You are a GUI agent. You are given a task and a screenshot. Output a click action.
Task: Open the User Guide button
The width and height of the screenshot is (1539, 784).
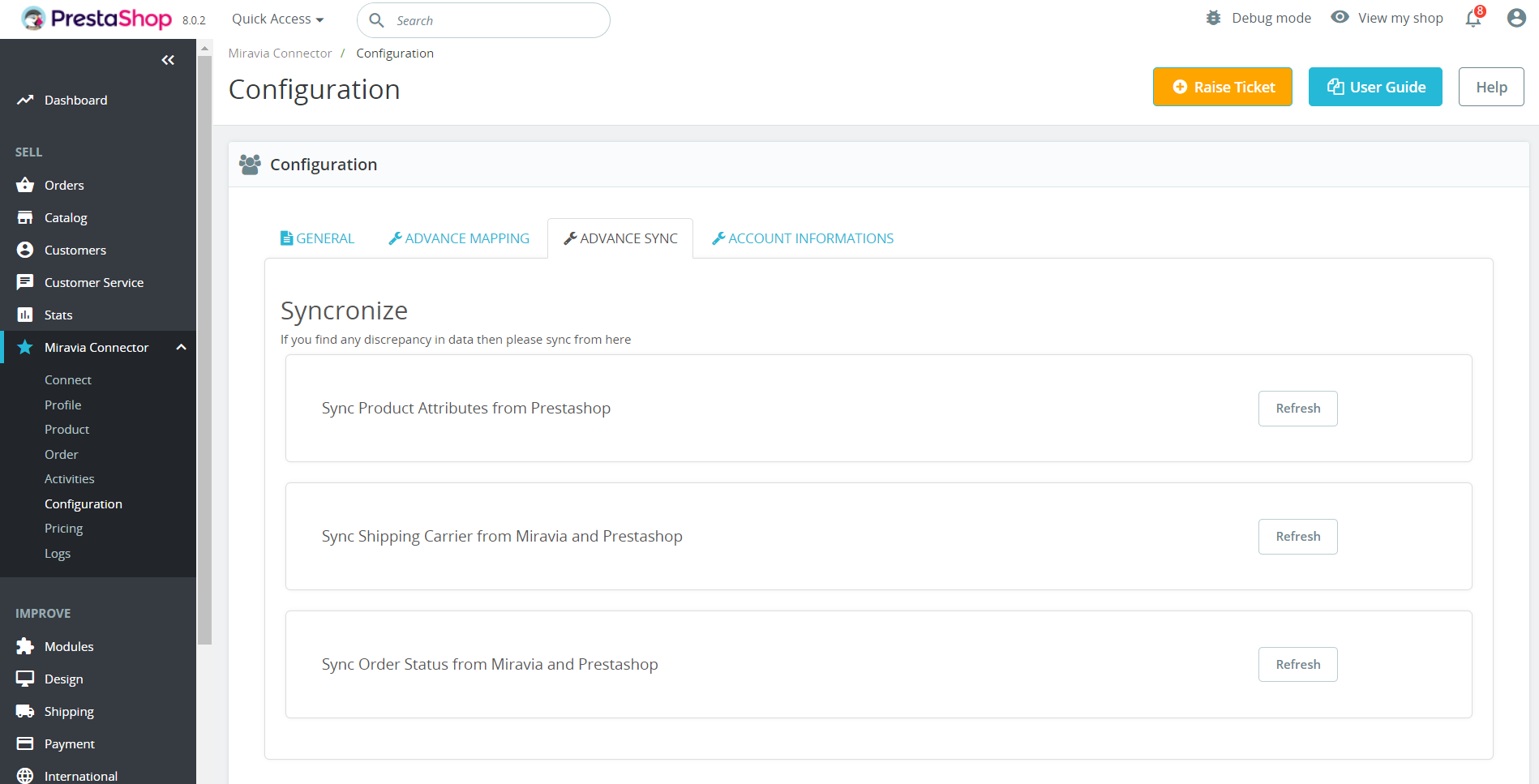point(1375,87)
